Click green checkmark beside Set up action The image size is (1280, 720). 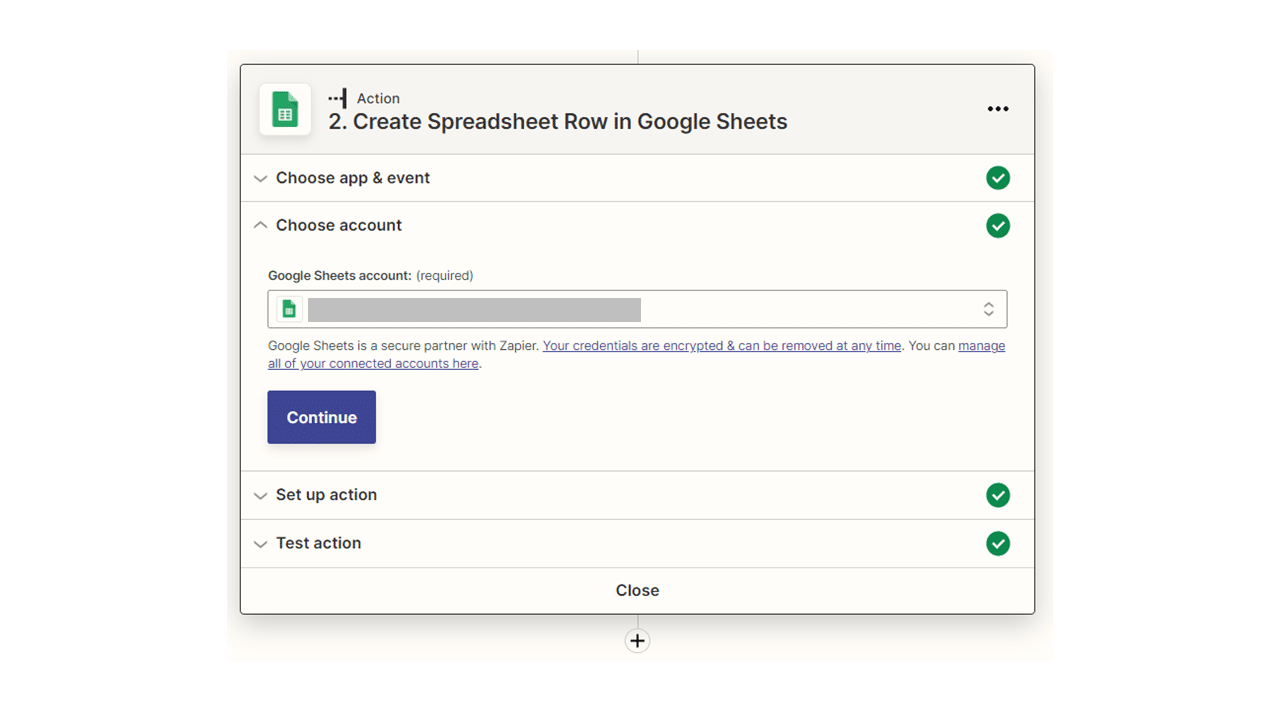pos(998,495)
